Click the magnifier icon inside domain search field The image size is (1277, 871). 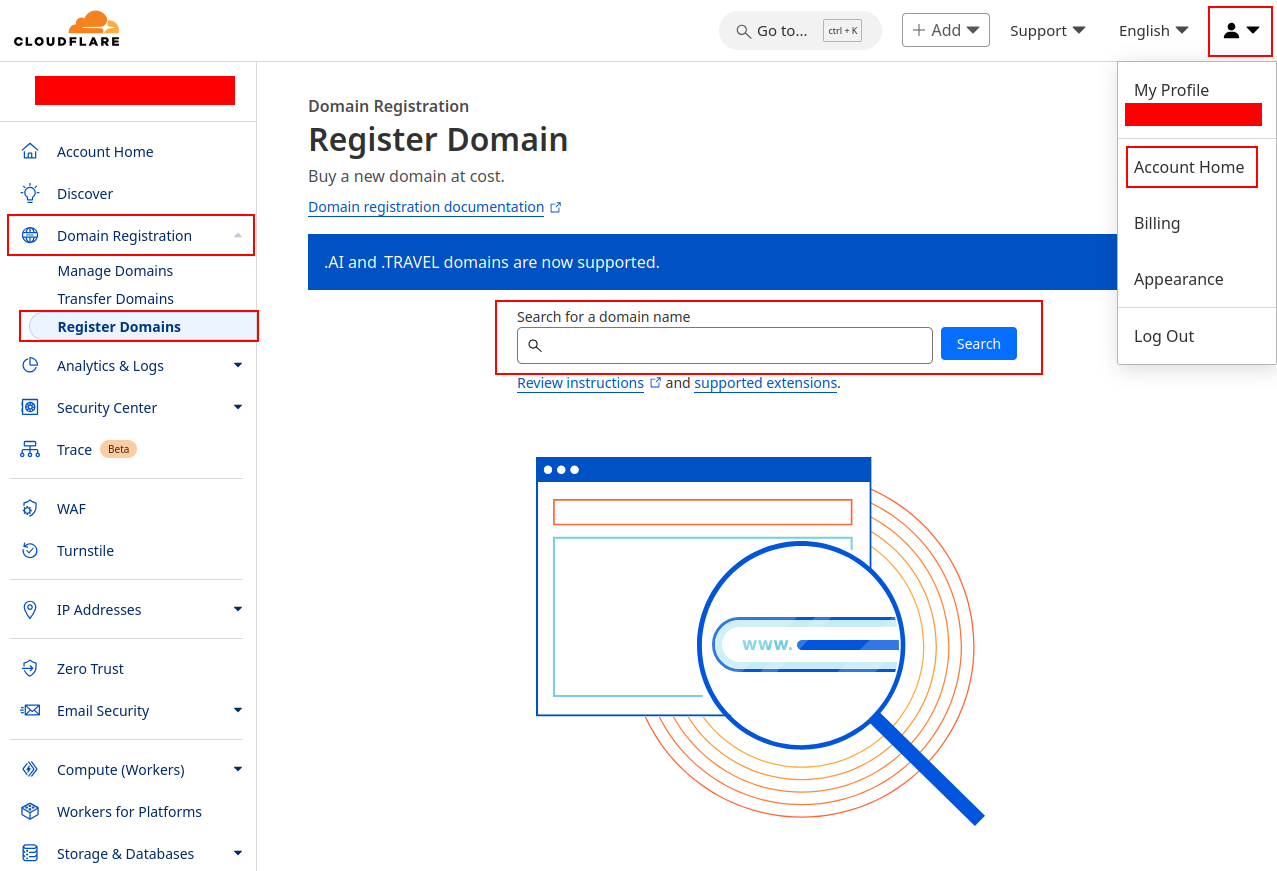click(x=535, y=346)
